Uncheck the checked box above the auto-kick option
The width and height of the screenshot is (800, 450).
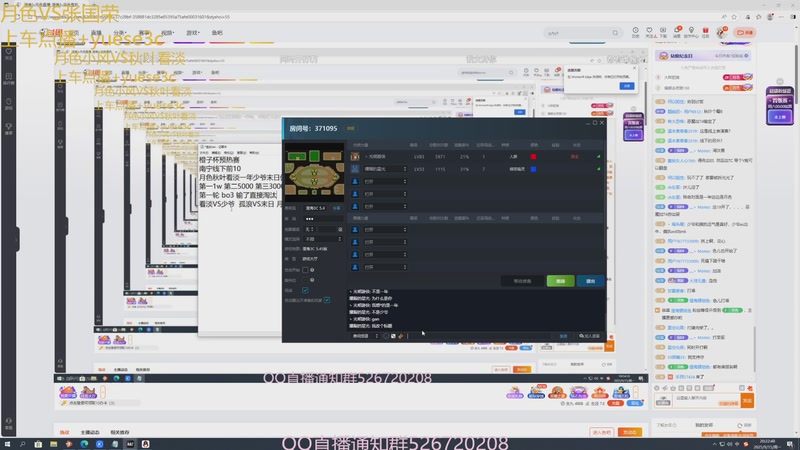pyautogui.click(x=305, y=290)
